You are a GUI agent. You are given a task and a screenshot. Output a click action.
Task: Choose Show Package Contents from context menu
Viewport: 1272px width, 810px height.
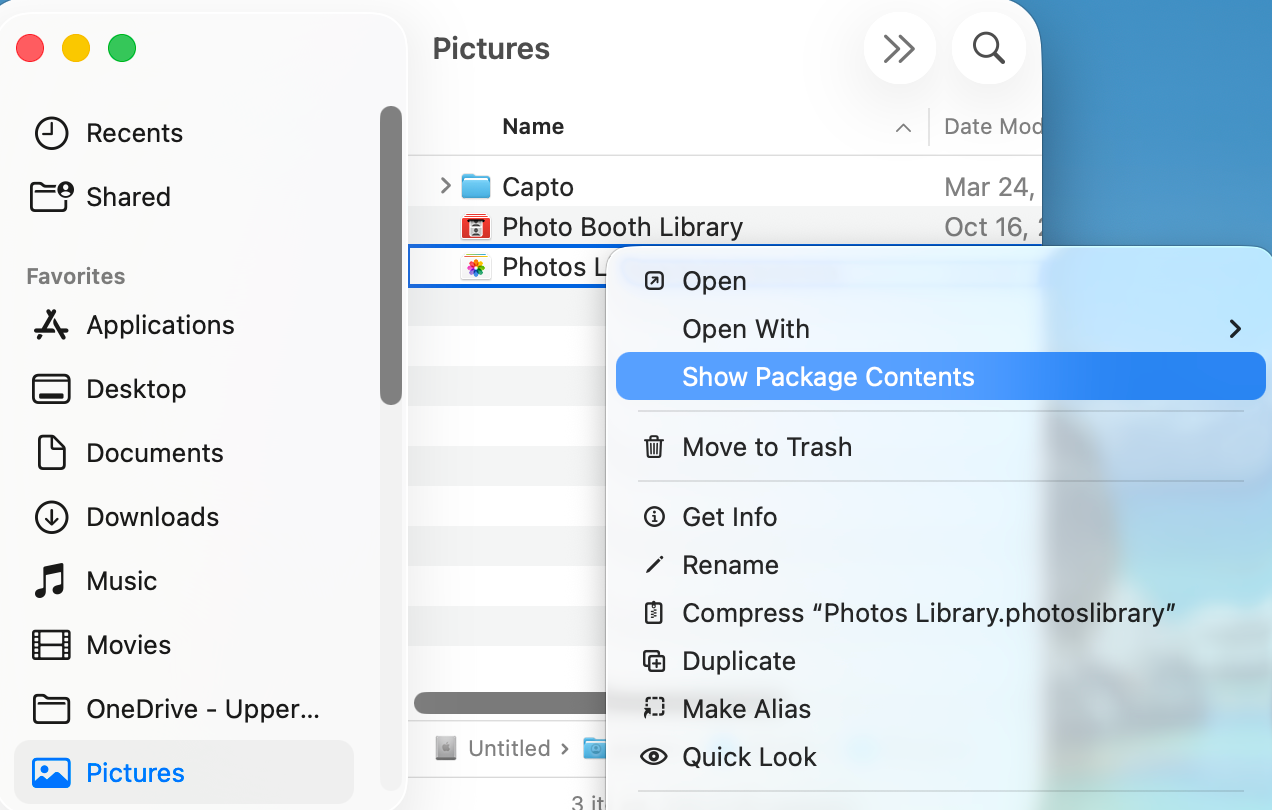click(827, 377)
